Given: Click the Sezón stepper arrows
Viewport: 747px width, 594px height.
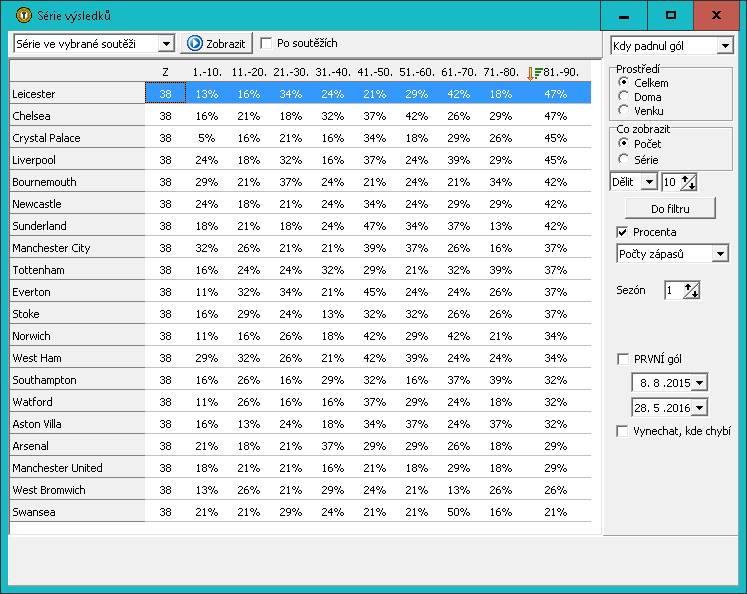Looking at the screenshot, I should click(691, 290).
